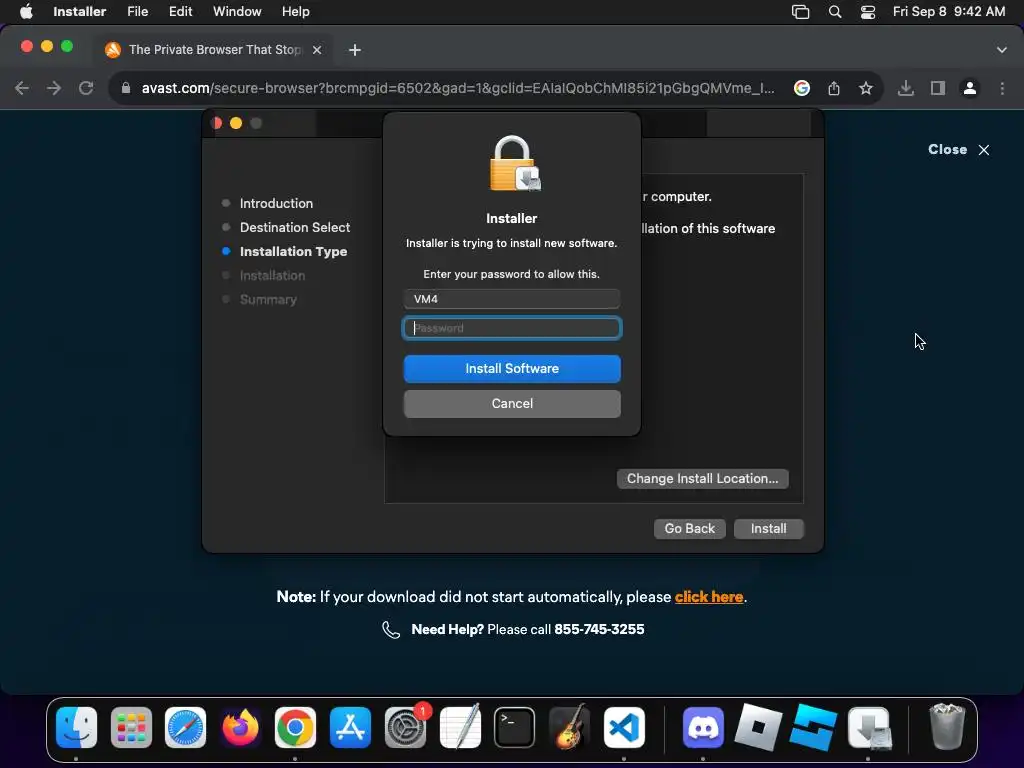Image resolution: width=1024 pixels, height=768 pixels.
Task: Open Launchpad from the dock
Action: (131, 727)
